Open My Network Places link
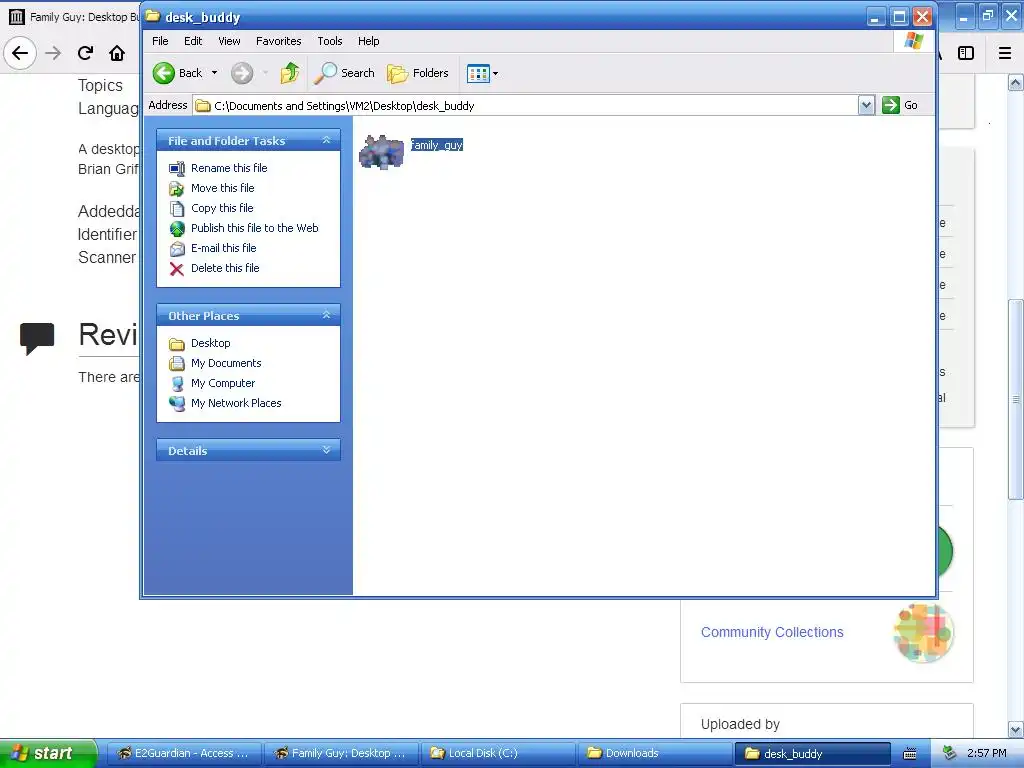The width and height of the screenshot is (1024, 768). (236, 404)
